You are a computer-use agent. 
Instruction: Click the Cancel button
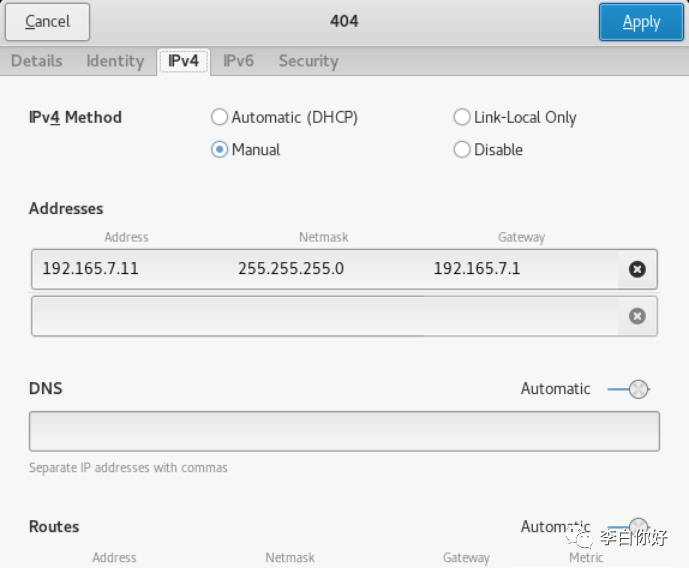point(47,22)
